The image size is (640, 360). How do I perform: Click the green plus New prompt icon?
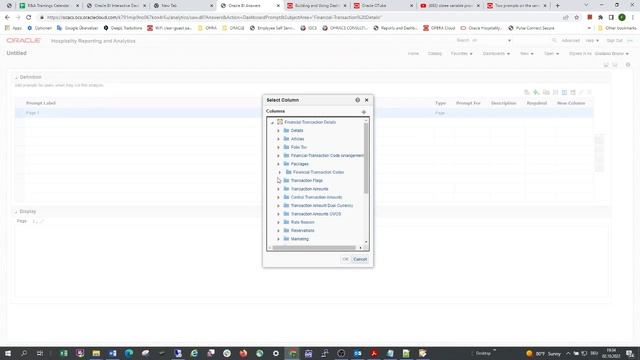pos(536,93)
